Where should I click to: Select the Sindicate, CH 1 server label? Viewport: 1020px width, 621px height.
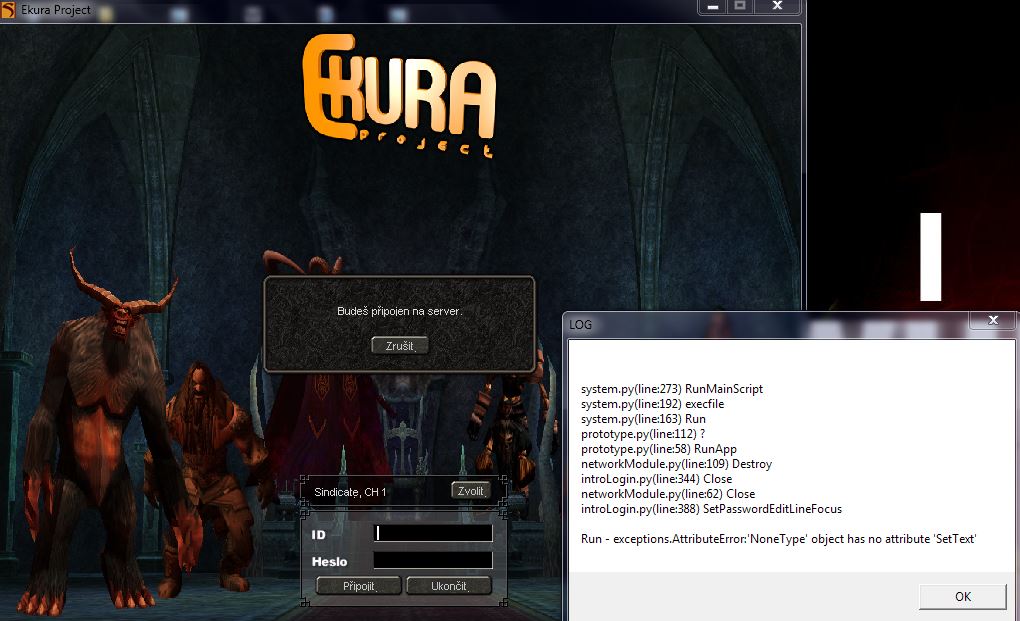(x=350, y=492)
